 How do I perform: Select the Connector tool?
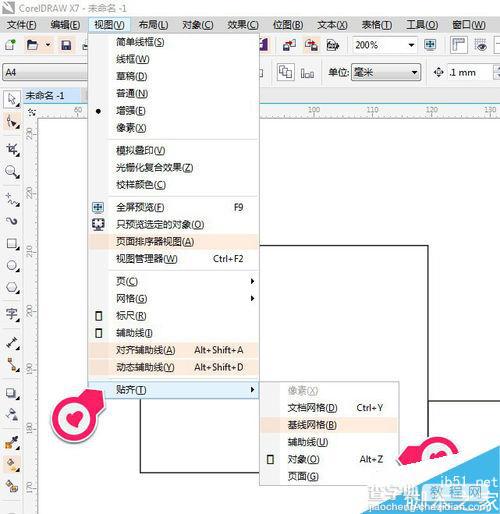(x=12, y=364)
